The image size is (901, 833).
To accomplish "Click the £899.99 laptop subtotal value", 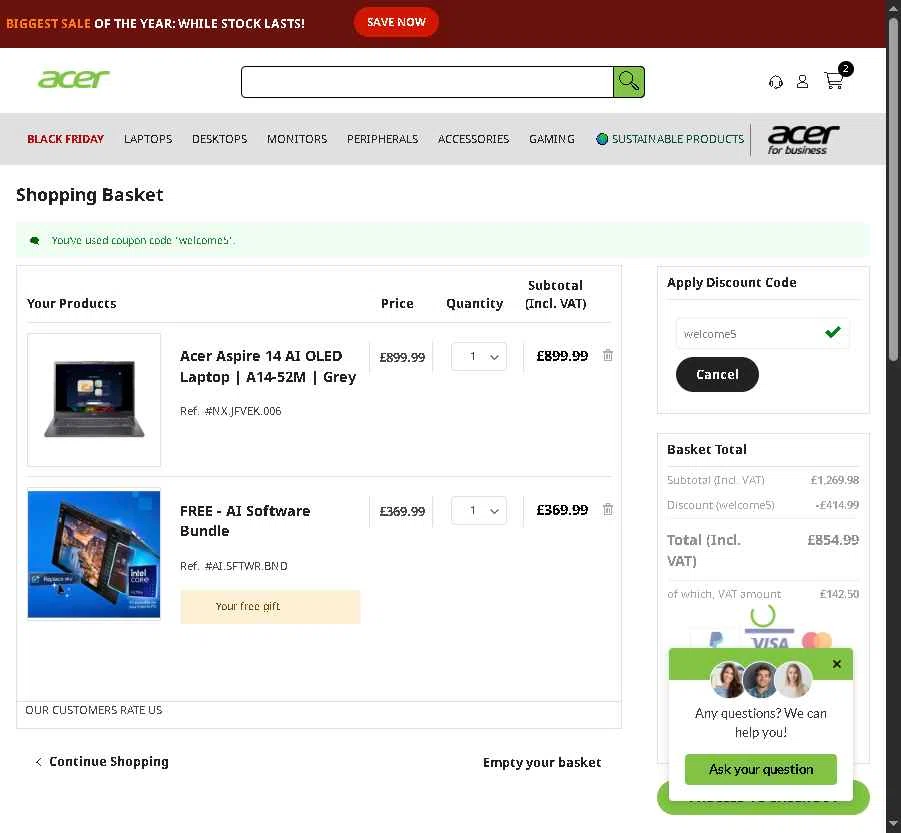I will [x=562, y=356].
